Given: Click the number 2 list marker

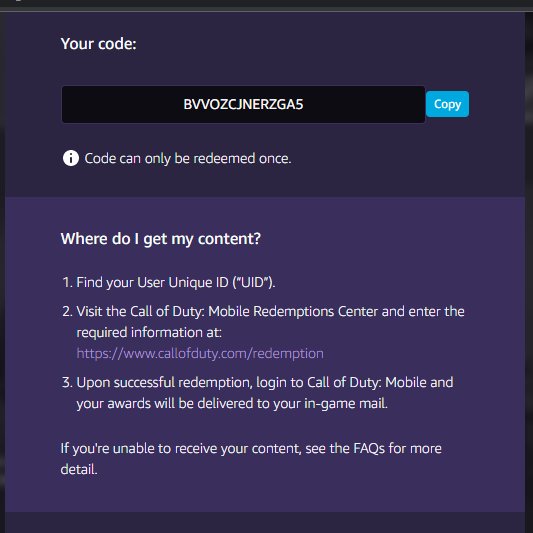Looking at the screenshot, I should 67,311.
